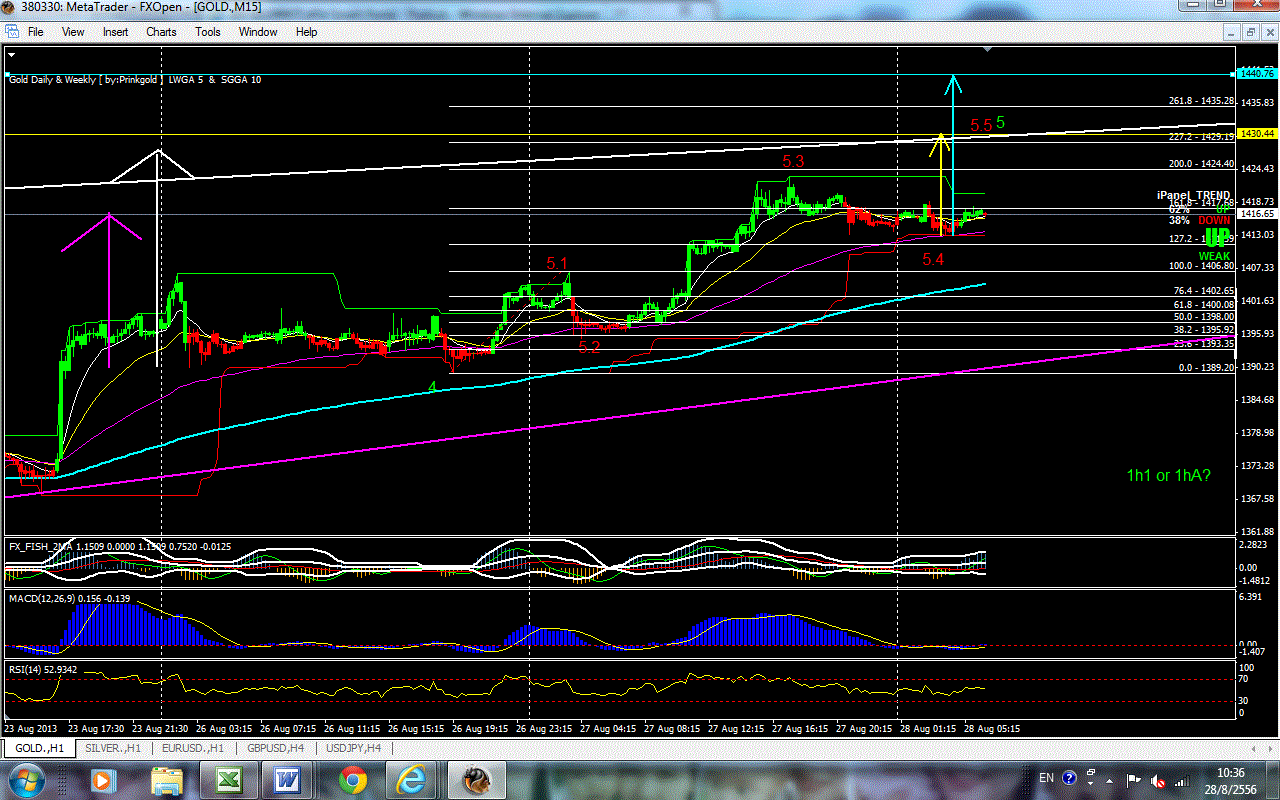Image resolution: width=1280 pixels, height=800 pixels.
Task: Click the green '1h1 or 1hA?' note
Action: point(1168,475)
